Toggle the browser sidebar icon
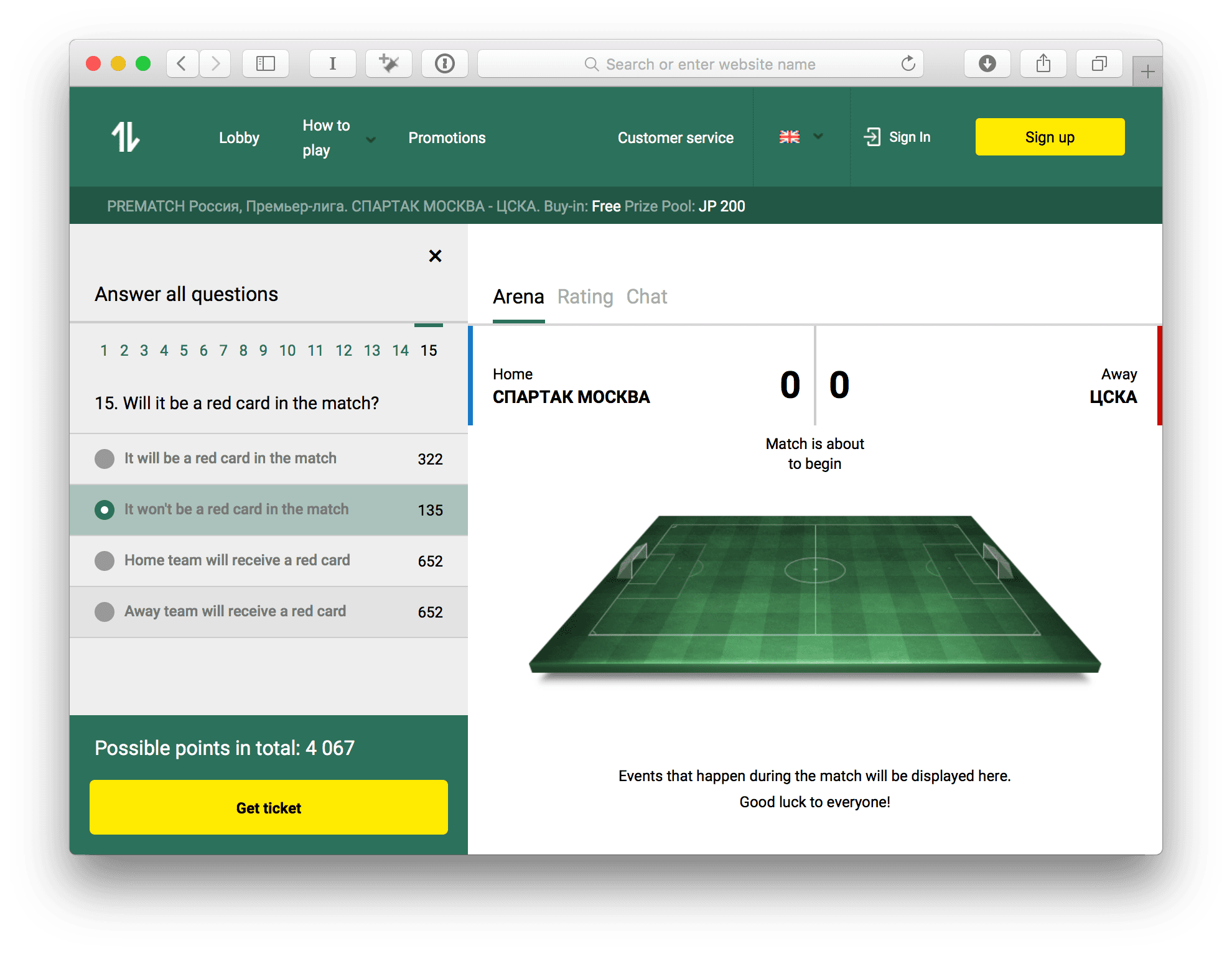This screenshot has width=1232, height=954. (266, 63)
